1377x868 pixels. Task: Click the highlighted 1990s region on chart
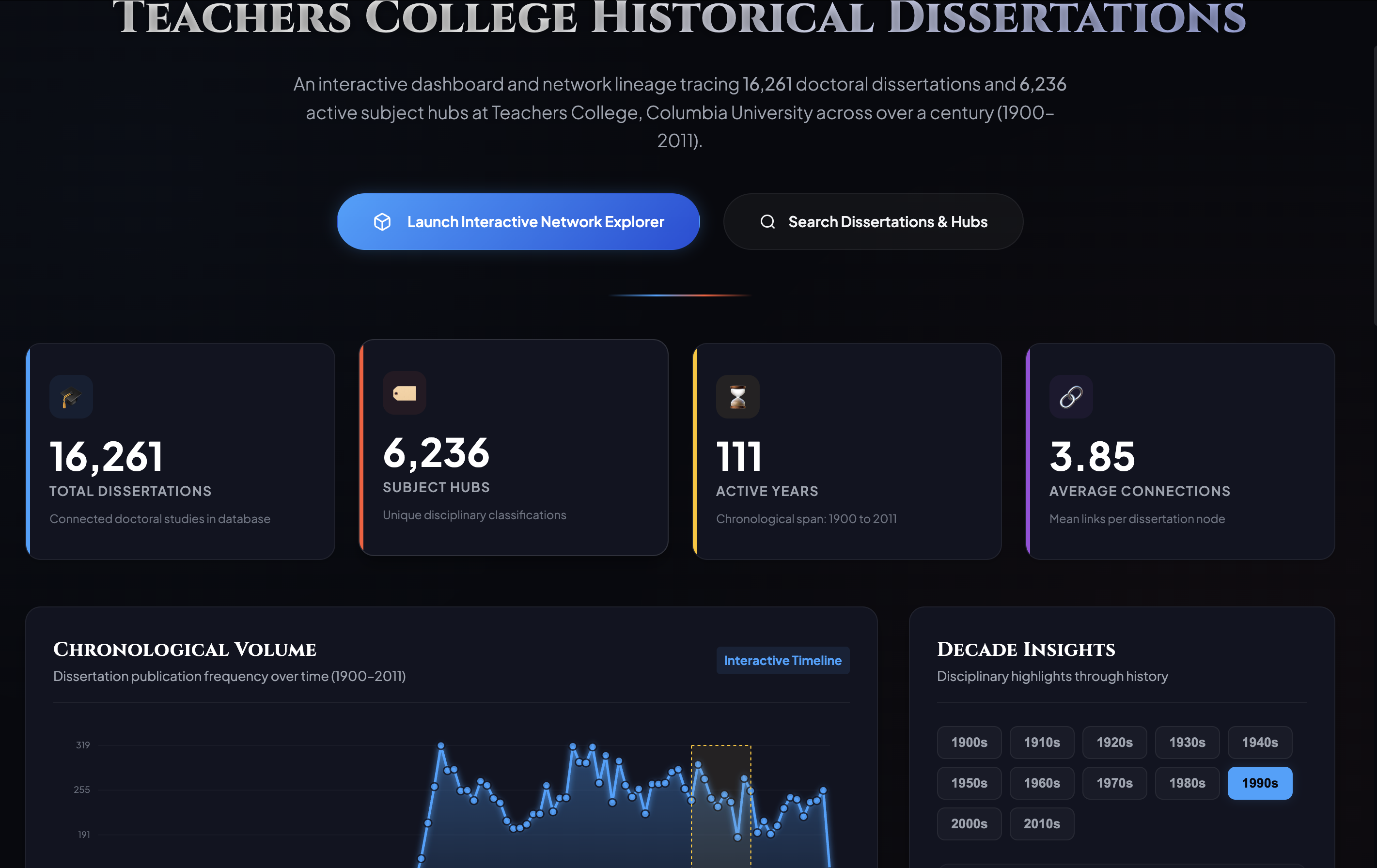[x=721, y=806]
